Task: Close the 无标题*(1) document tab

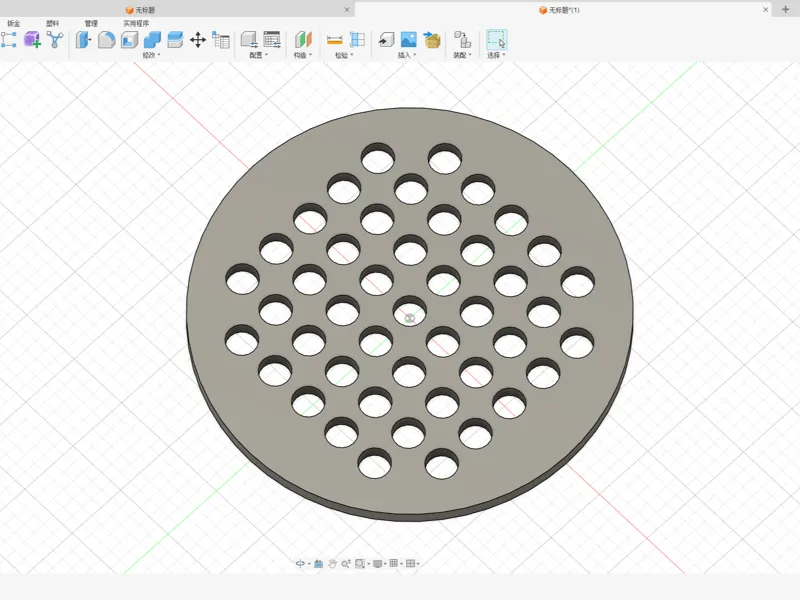Action: click(765, 10)
